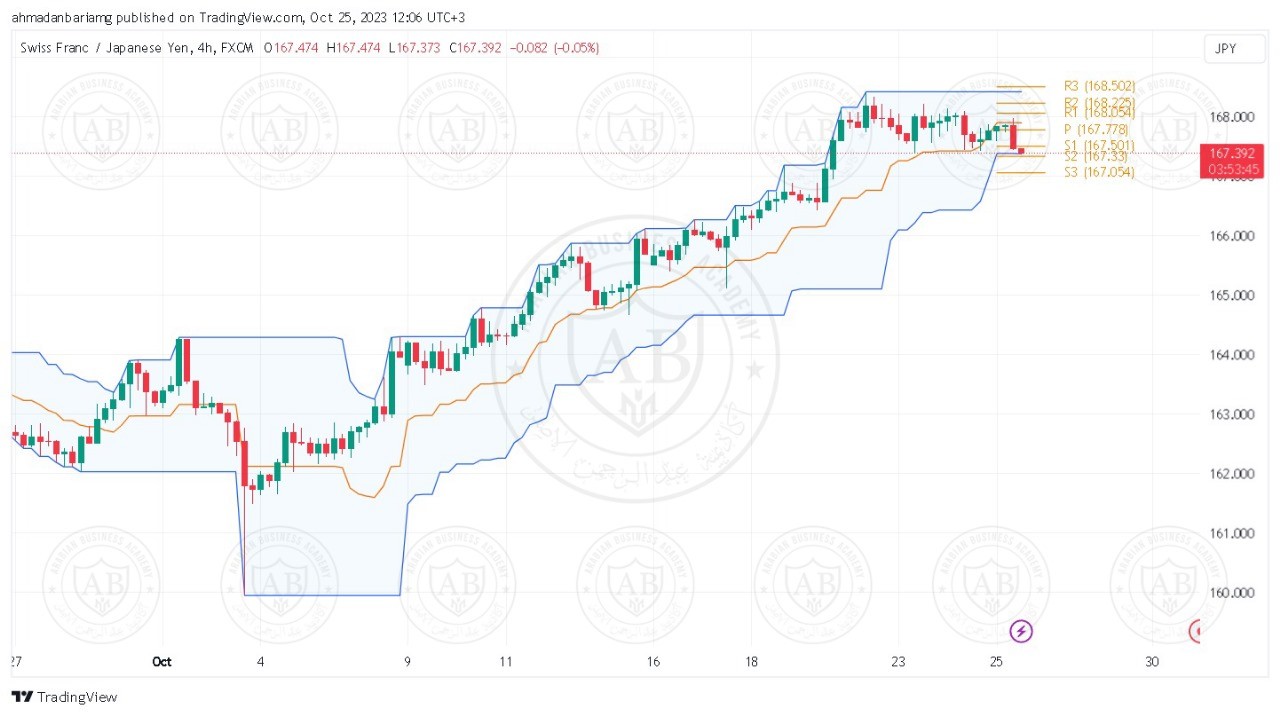This screenshot has width=1280, height=716.
Task: Click the Oct label on the time axis
Action: click(x=162, y=661)
